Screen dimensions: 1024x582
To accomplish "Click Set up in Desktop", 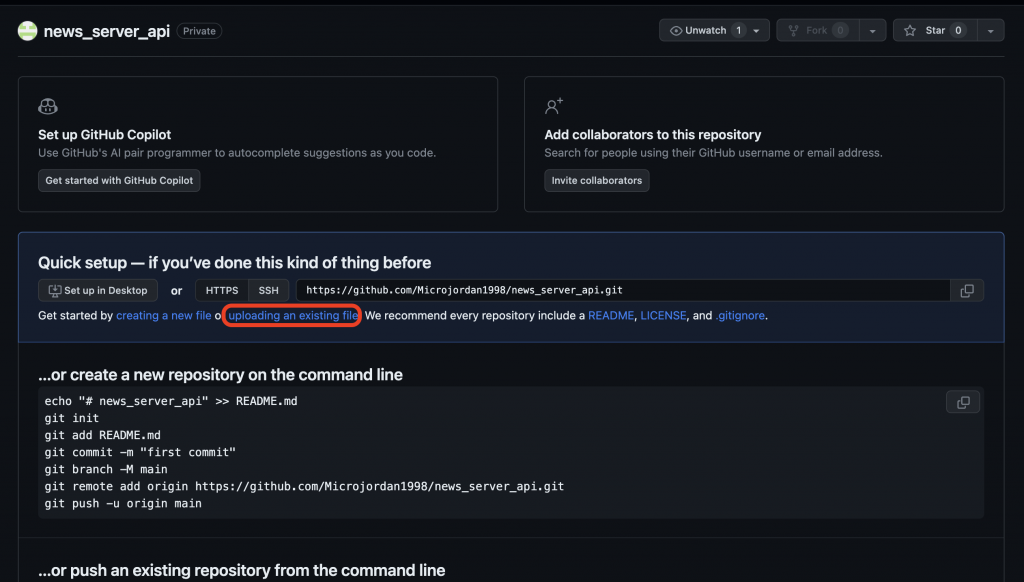I will pyautogui.click(x=98, y=291).
